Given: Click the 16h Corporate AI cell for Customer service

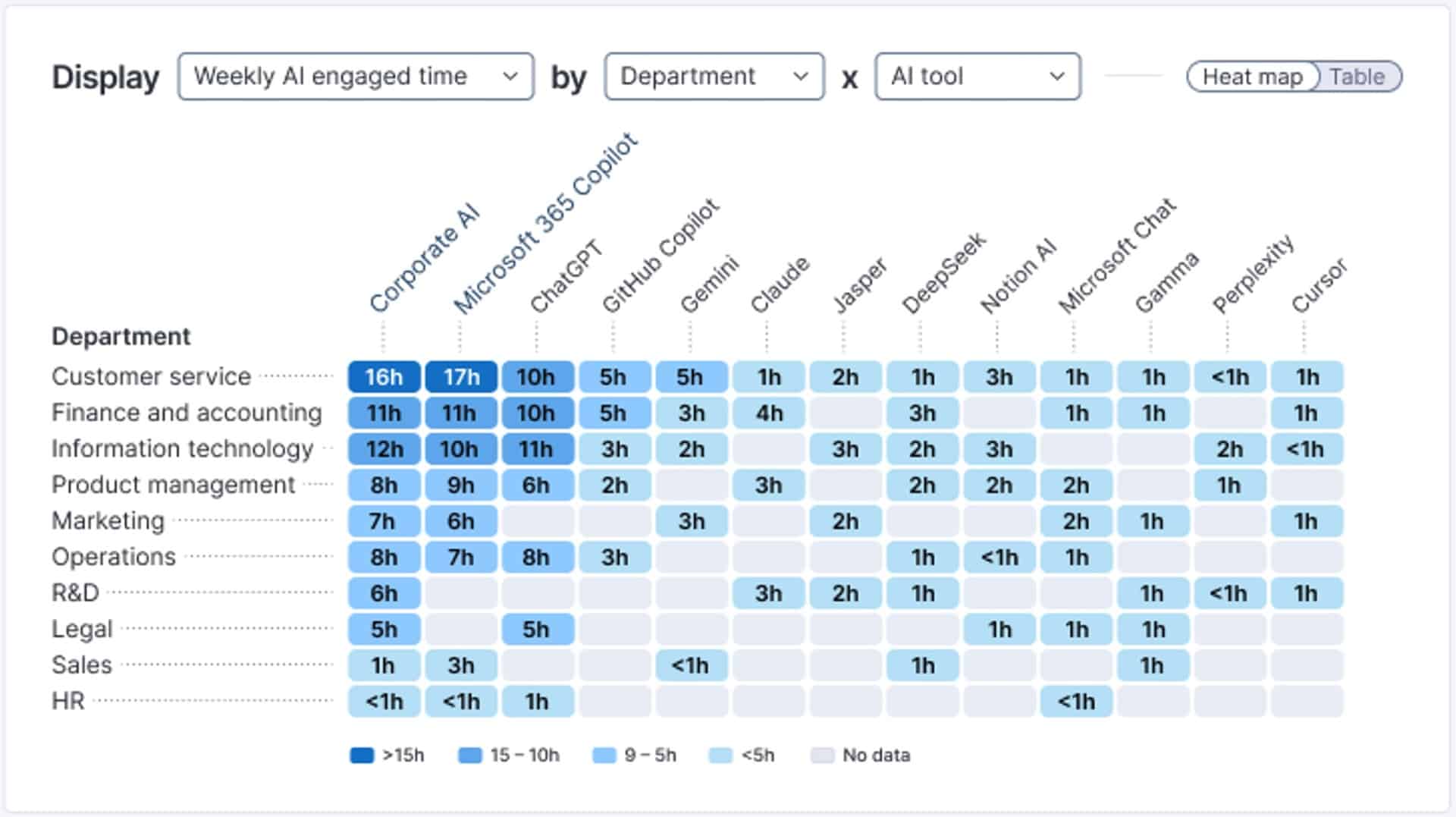Looking at the screenshot, I should (382, 376).
